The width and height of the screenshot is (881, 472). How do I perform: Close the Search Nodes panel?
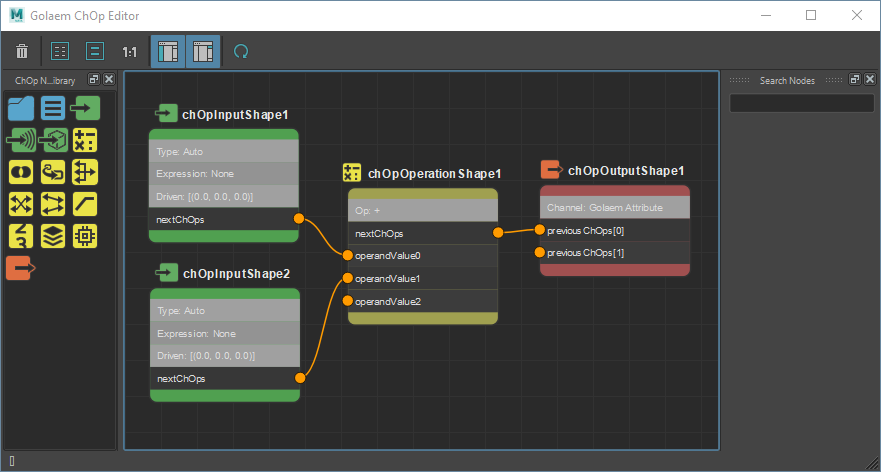tap(869, 80)
